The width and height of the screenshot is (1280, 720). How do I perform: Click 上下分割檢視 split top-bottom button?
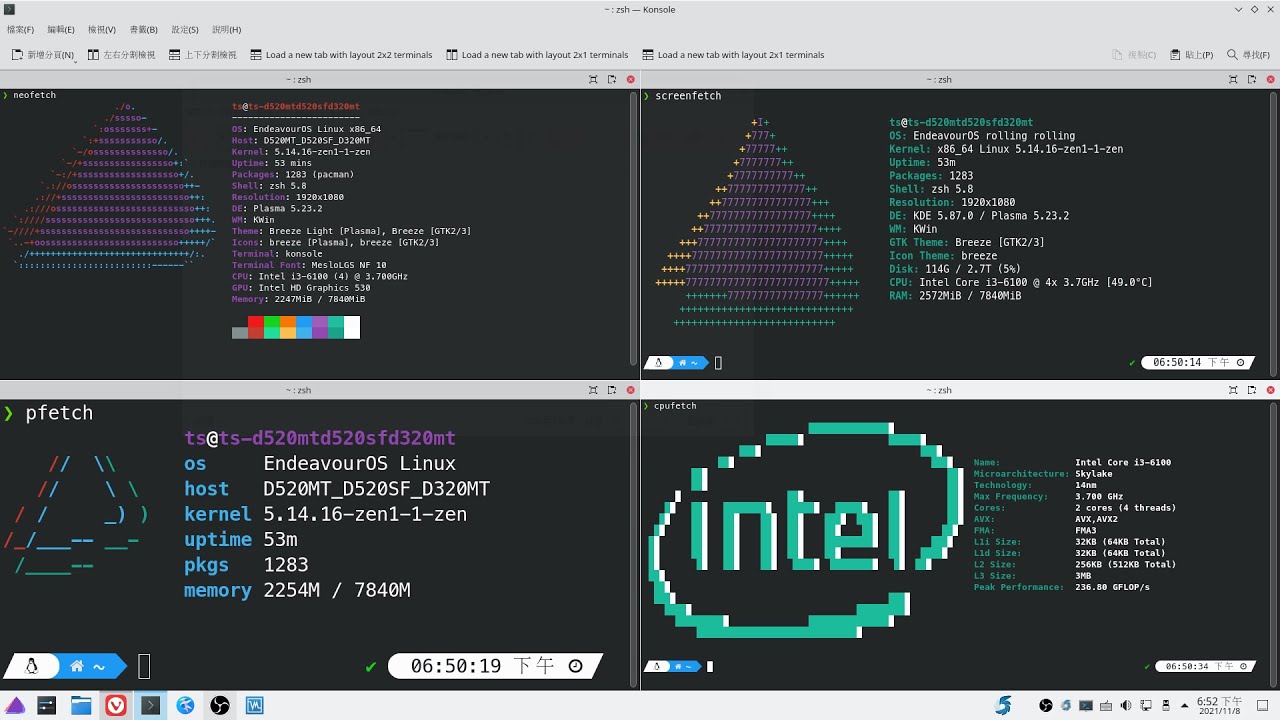[203, 55]
